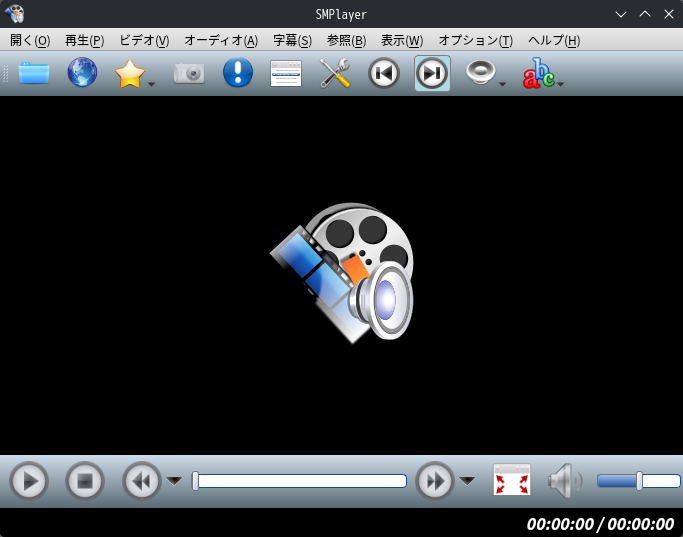
Task: Mute audio with the speaker icon
Action: (565, 481)
